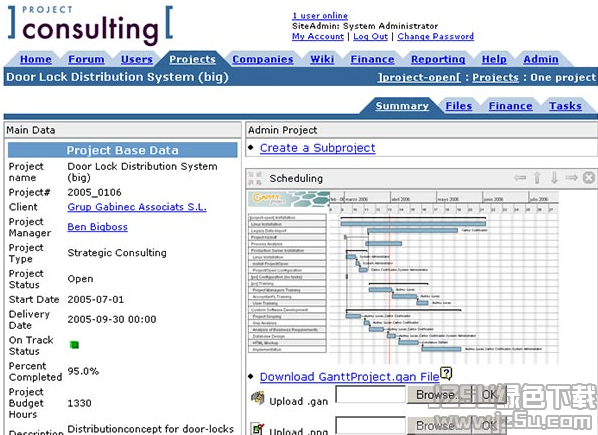Switch to the project Files subtab

tap(459, 106)
